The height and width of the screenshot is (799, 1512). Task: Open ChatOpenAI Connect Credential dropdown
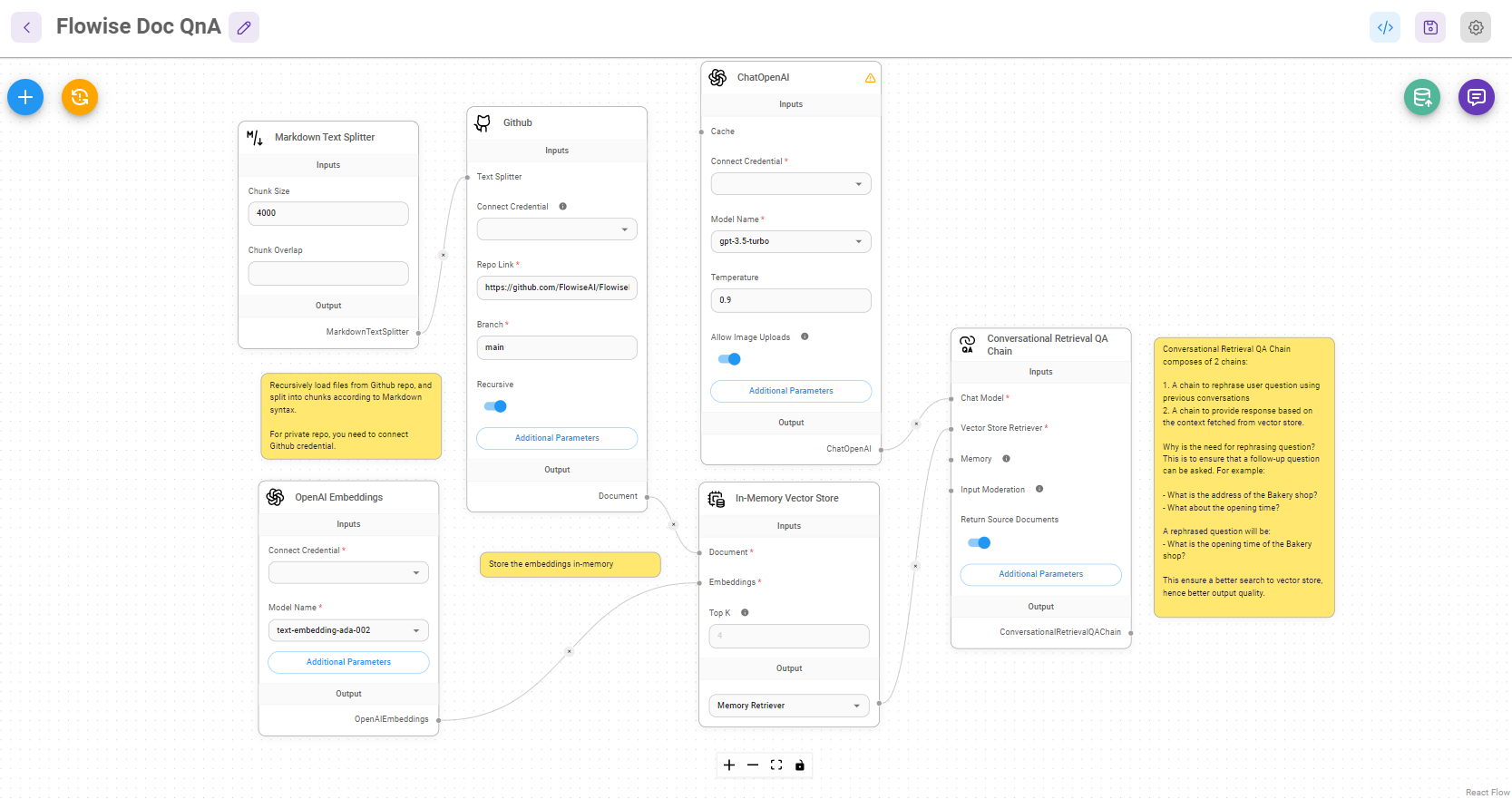coord(791,184)
